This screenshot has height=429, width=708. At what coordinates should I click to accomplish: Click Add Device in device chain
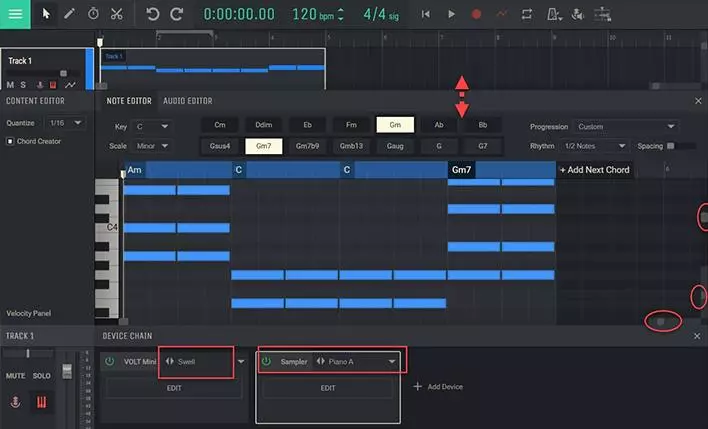point(438,387)
